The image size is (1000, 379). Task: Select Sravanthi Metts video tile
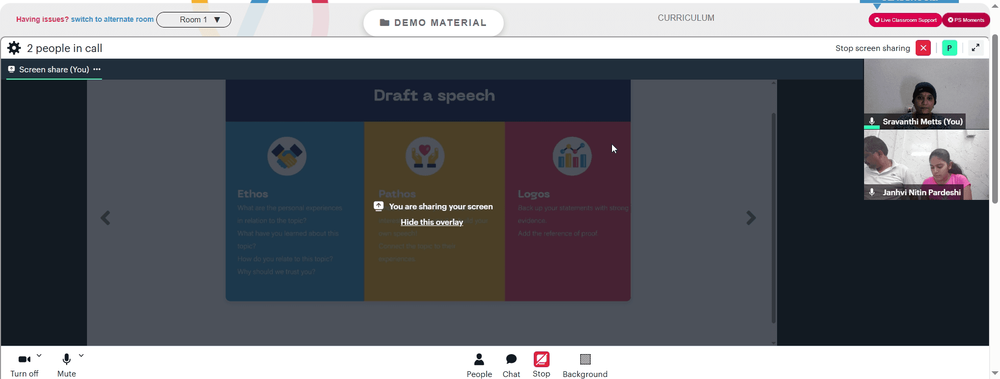tap(926, 94)
